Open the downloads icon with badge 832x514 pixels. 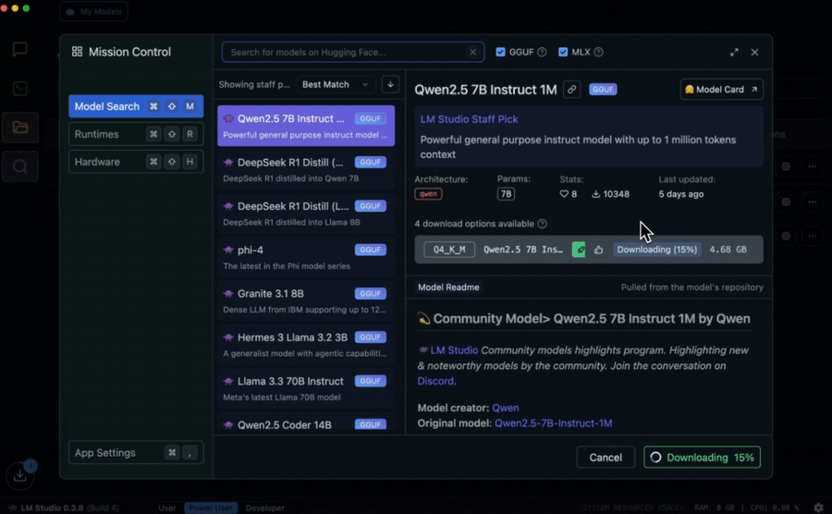coord(20,475)
